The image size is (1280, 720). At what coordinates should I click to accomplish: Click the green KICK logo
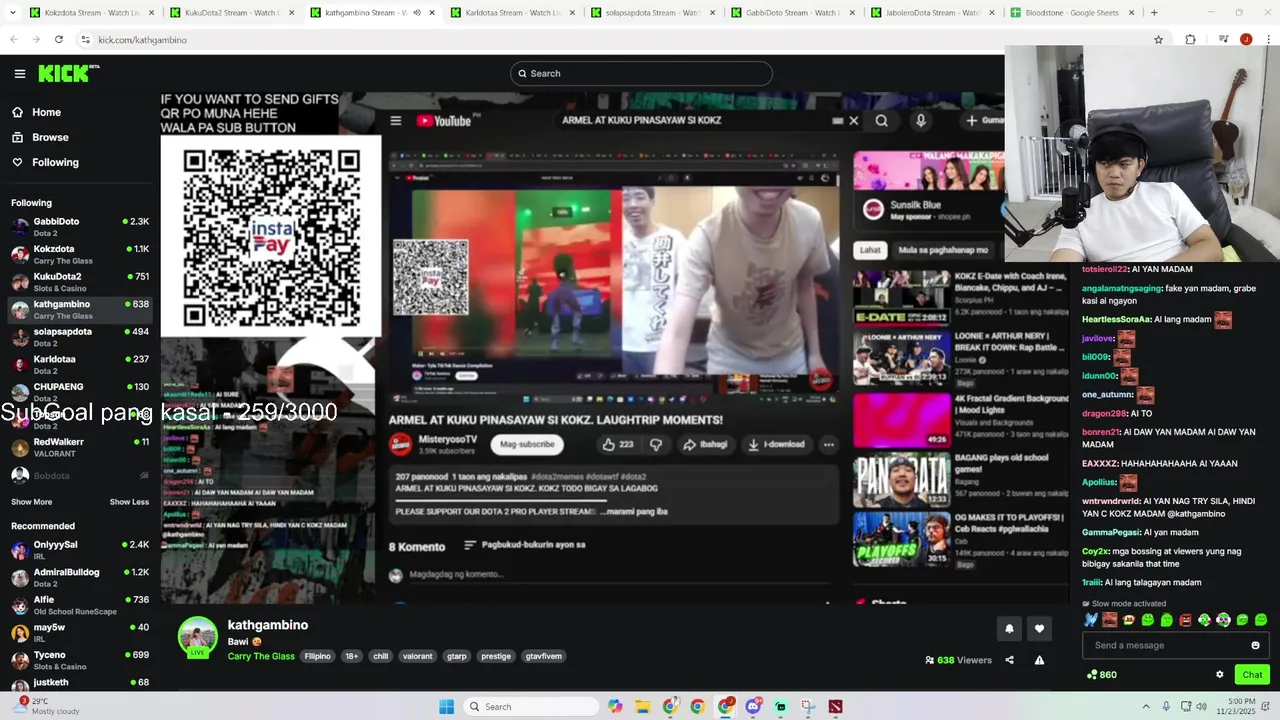68,73
